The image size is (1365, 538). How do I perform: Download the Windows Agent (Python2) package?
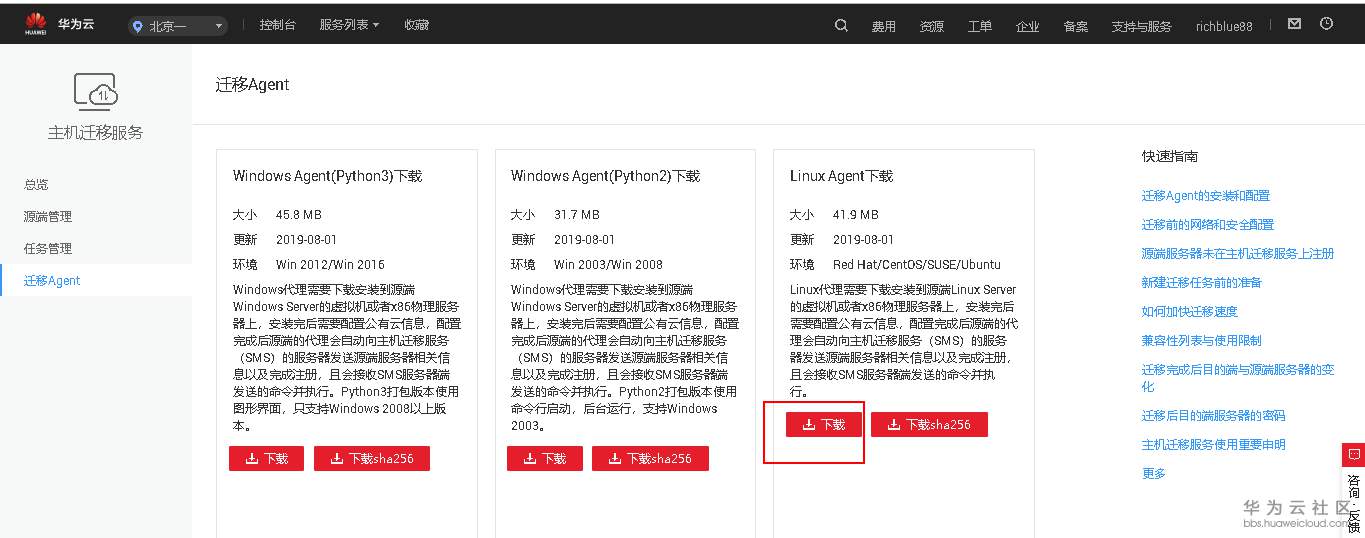545,458
